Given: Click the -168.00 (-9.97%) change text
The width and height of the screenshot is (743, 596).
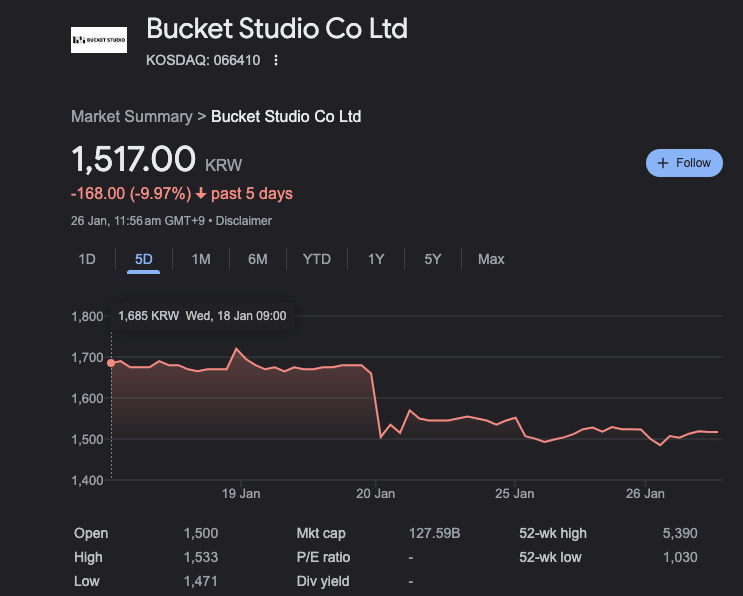Looking at the screenshot, I should click(131, 194).
